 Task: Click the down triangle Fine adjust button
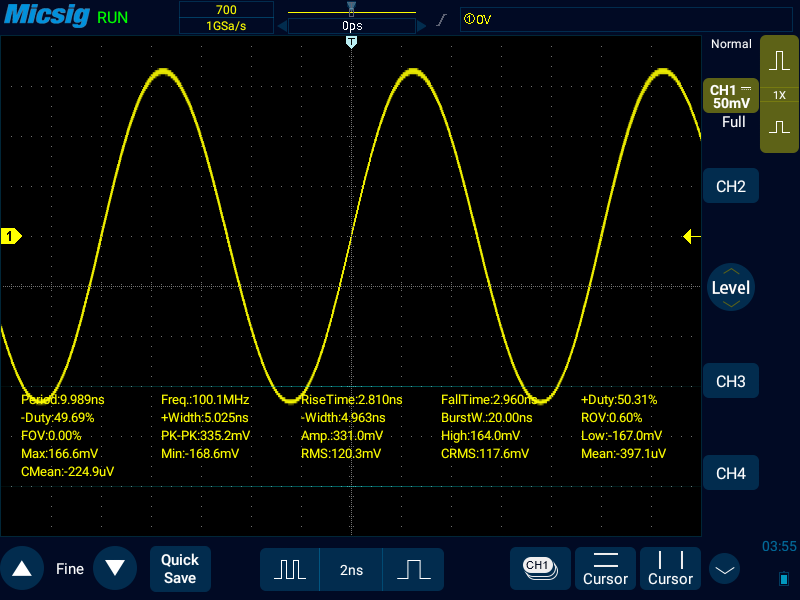[115, 568]
